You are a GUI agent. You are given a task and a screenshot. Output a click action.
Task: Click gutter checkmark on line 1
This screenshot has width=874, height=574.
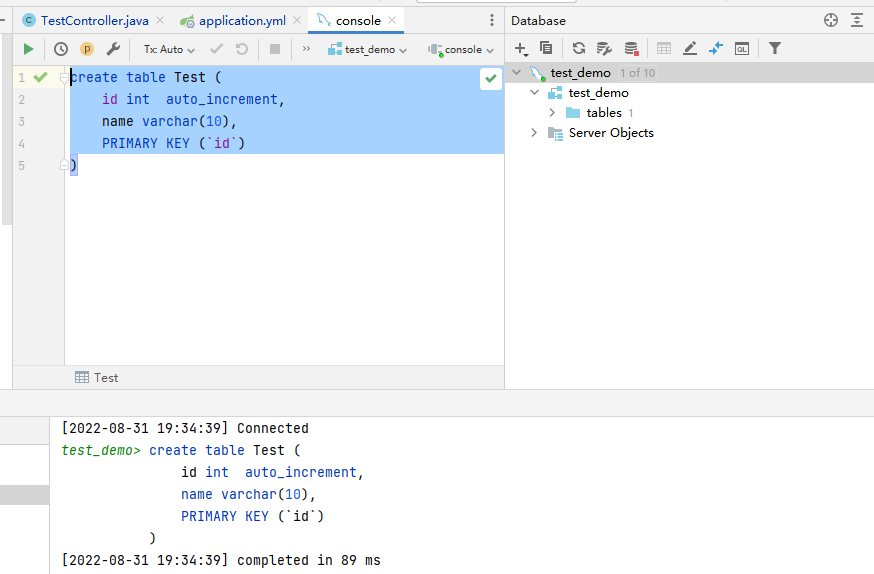[41, 77]
